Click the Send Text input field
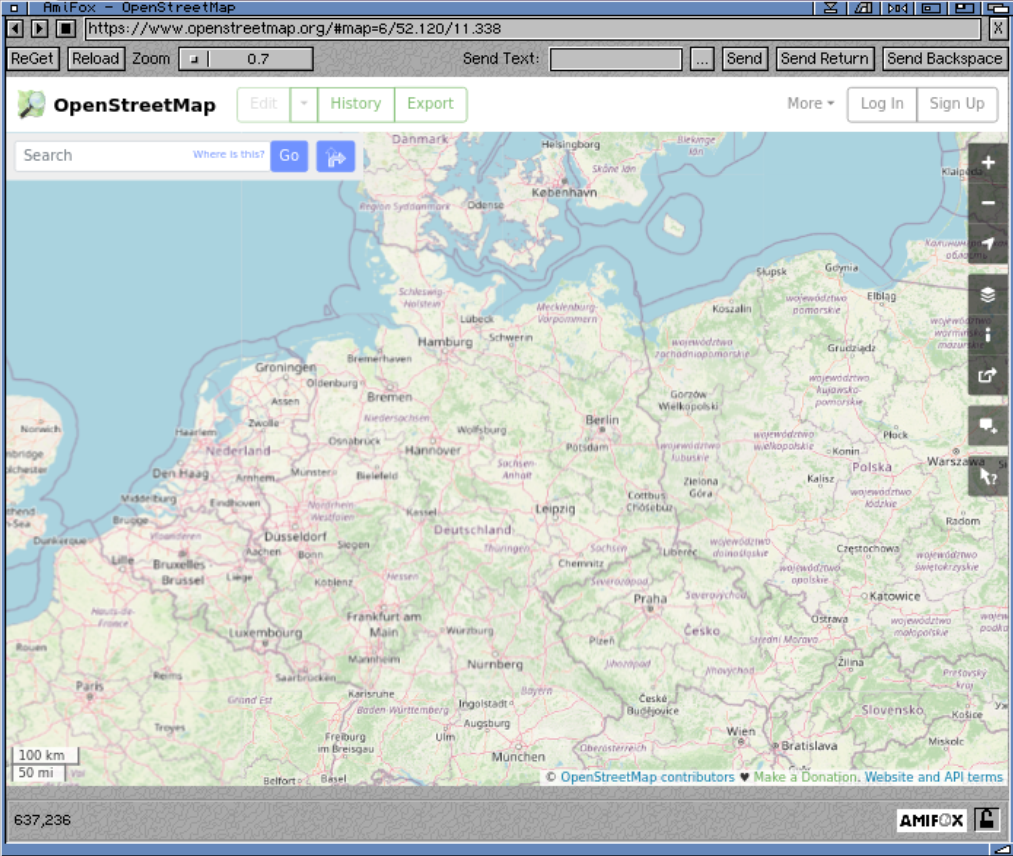The width and height of the screenshot is (1013, 856). pos(616,59)
